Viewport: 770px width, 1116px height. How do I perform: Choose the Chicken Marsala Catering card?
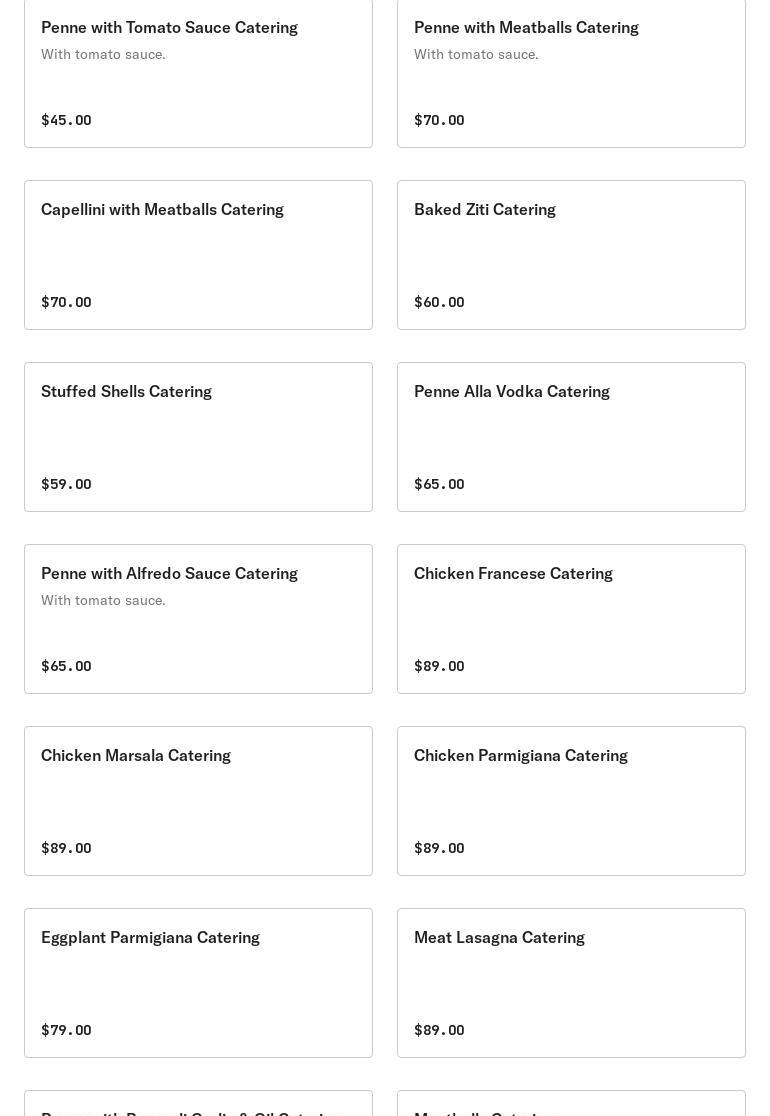pos(136,756)
